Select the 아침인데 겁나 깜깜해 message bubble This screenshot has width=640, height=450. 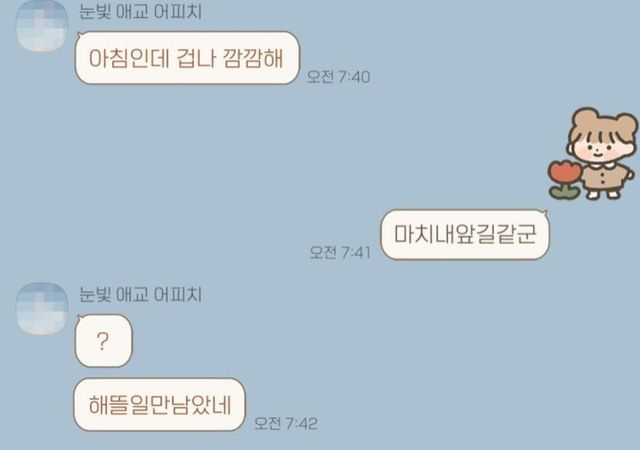(187, 58)
